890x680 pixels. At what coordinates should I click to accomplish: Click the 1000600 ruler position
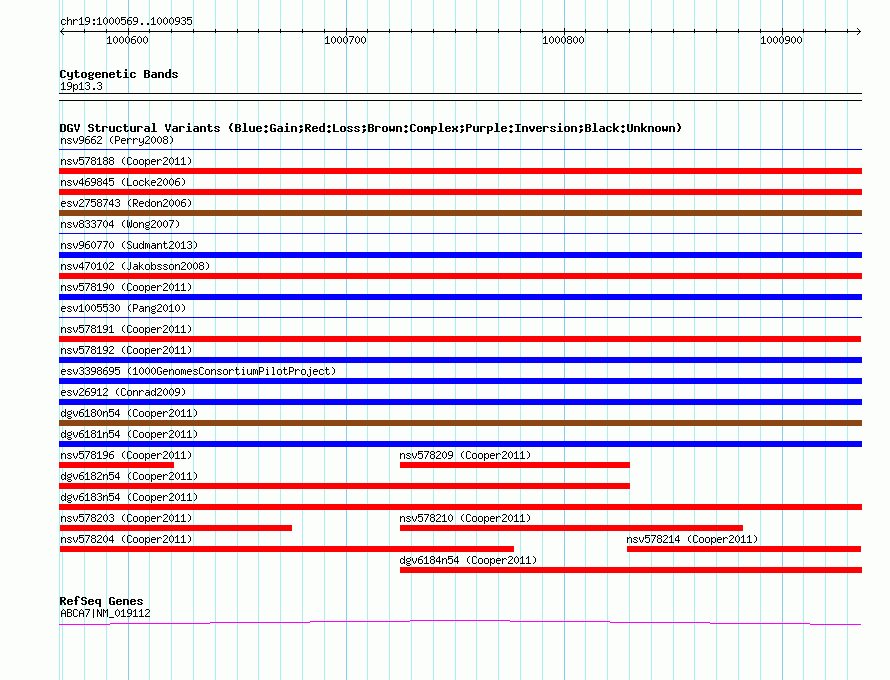[127, 40]
